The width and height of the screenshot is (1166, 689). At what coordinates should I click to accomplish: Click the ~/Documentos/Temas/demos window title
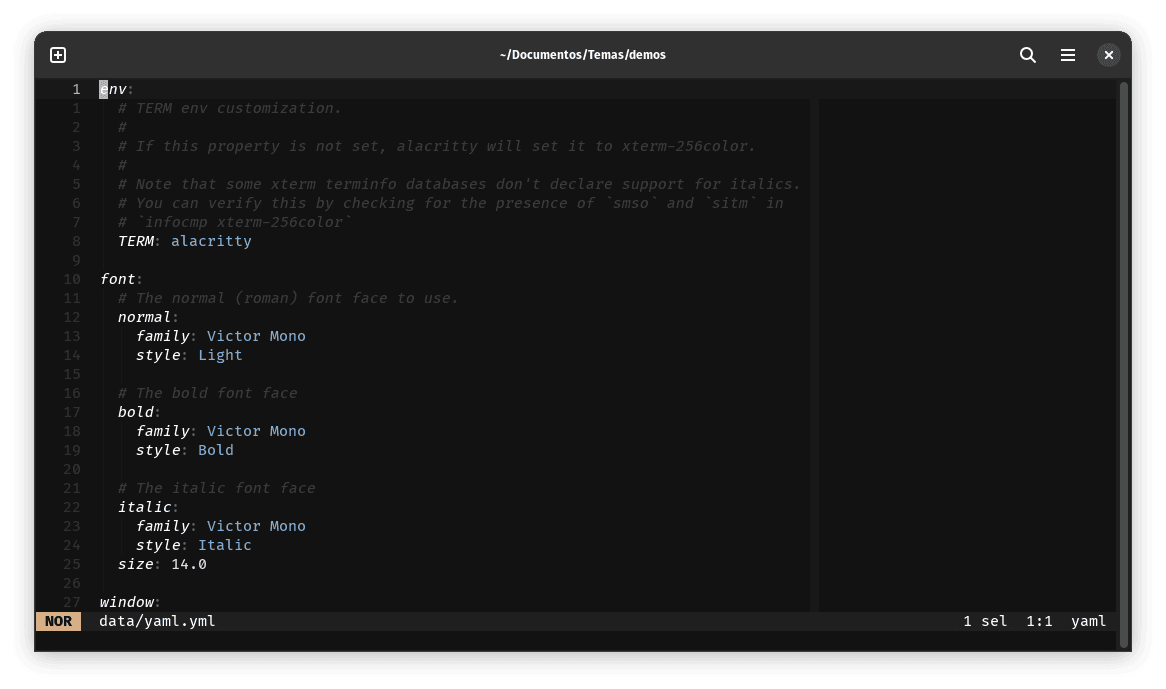[x=583, y=55]
